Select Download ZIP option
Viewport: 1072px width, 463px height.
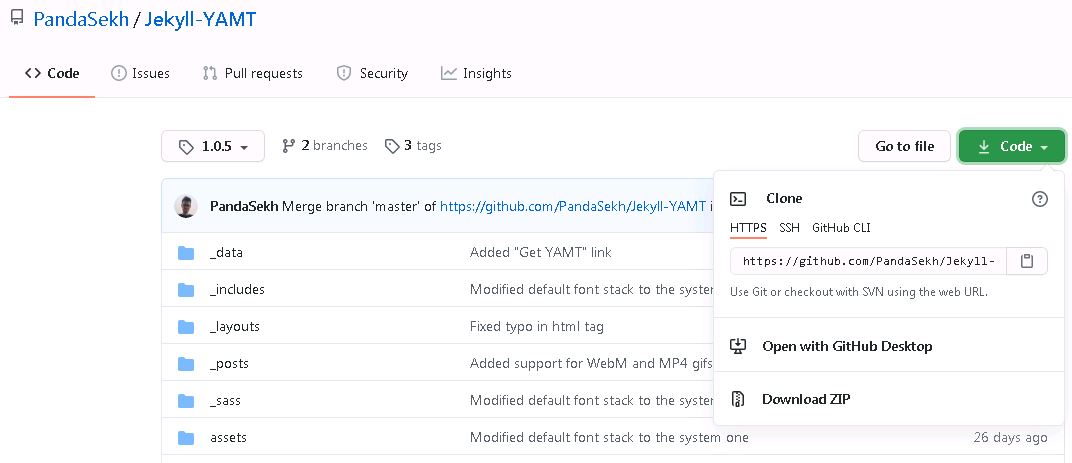click(806, 399)
